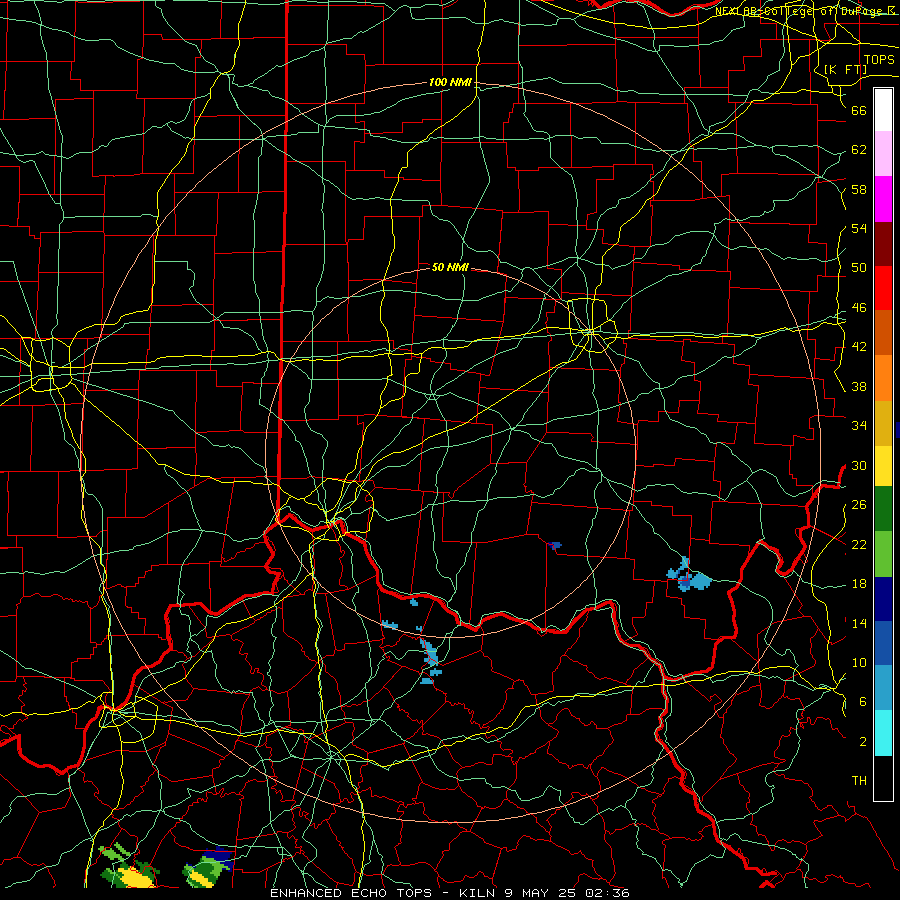Click the TH legend label
This screenshot has height=900, width=900.
[x=859, y=781]
